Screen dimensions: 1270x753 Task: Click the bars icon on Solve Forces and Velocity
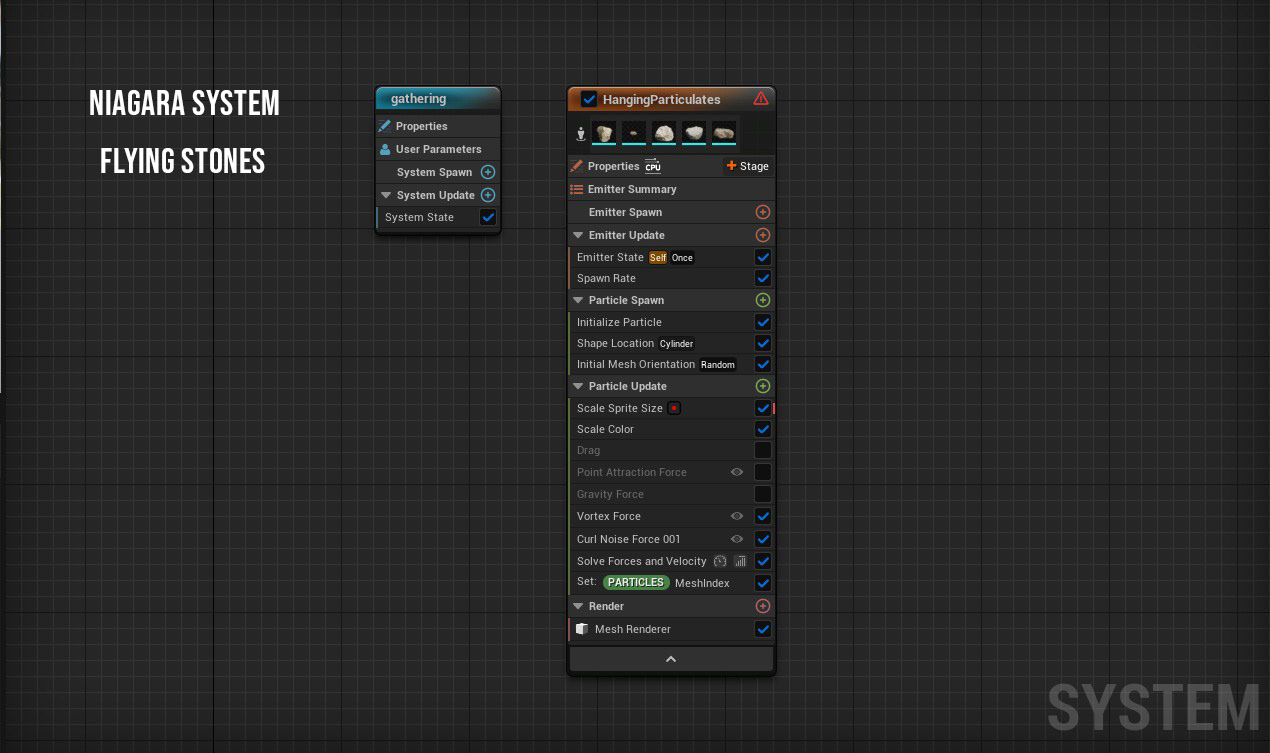coord(740,561)
